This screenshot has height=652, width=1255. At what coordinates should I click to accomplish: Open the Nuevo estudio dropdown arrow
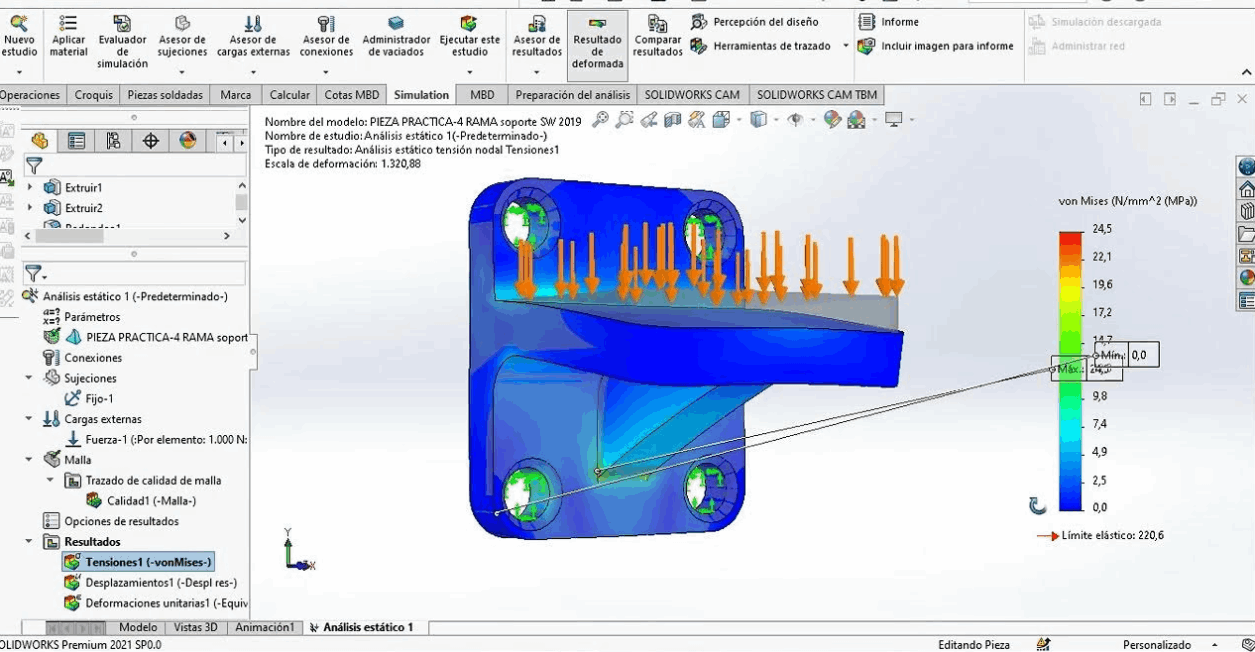coord(19,72)
